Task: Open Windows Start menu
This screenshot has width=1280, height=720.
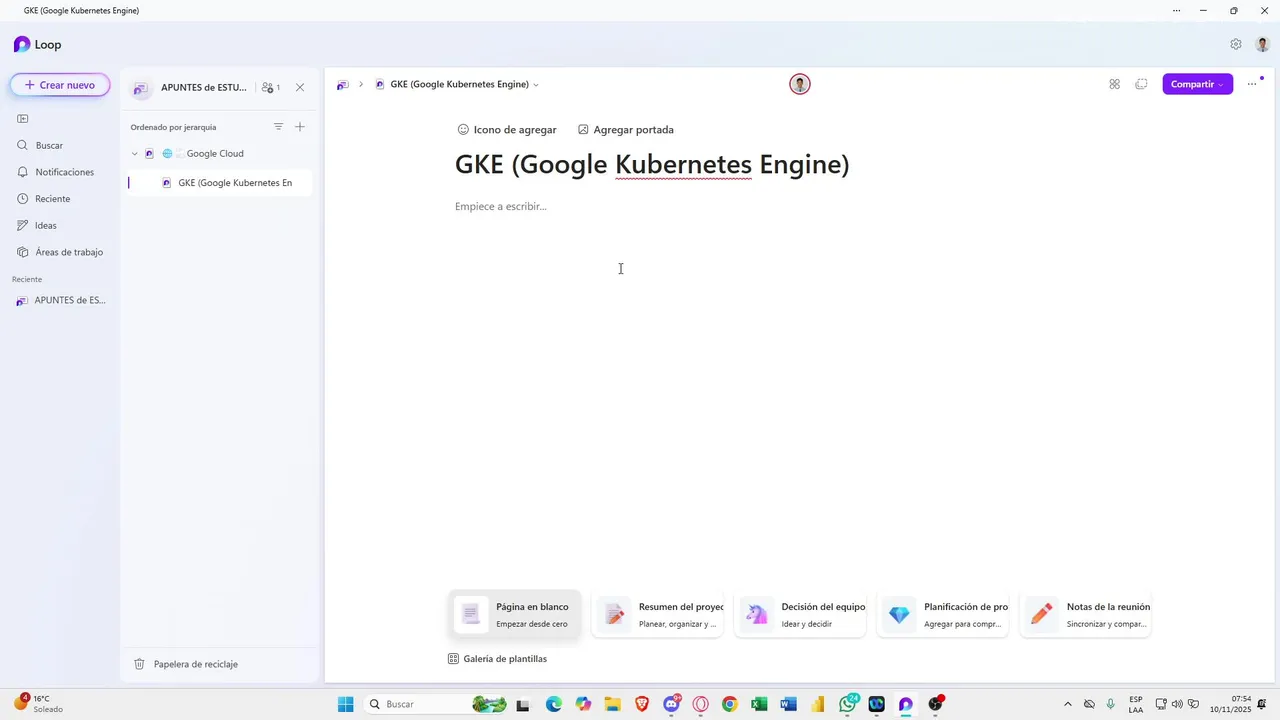Action: 346,704
